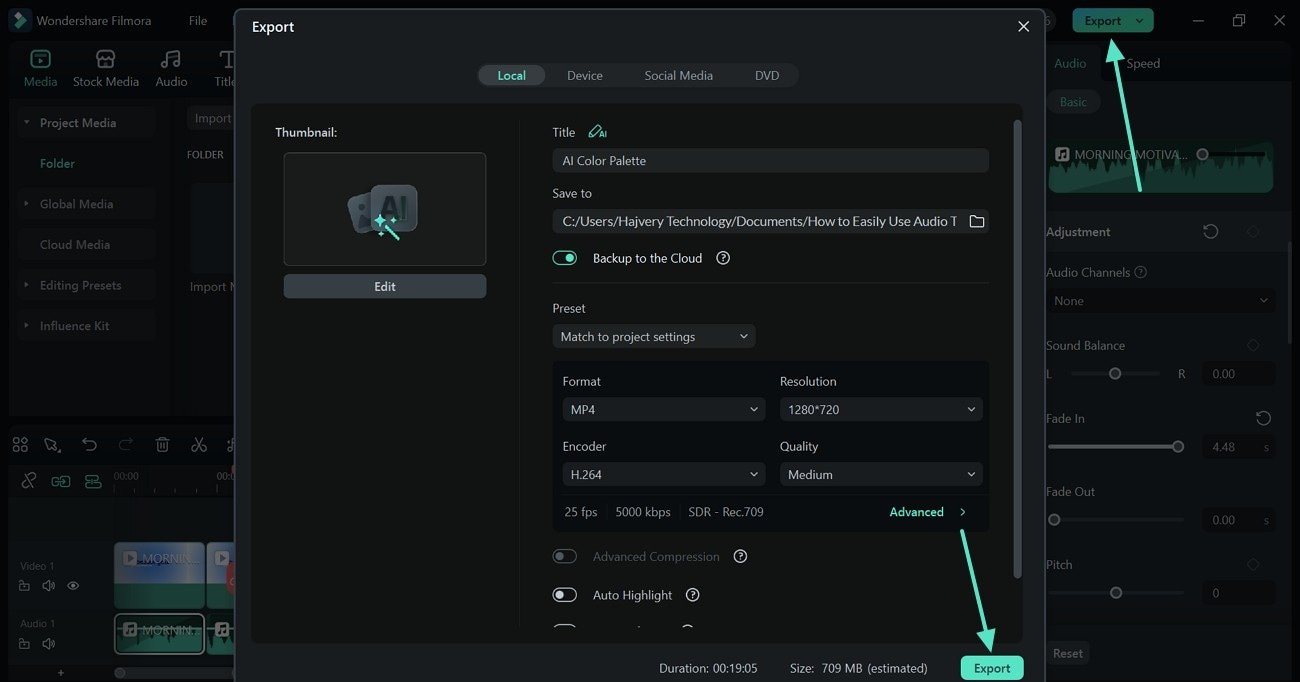Viewport: 1300px width, 682px height.
Task: Click the Export button in dialog footer
Action: click(992, 668)
